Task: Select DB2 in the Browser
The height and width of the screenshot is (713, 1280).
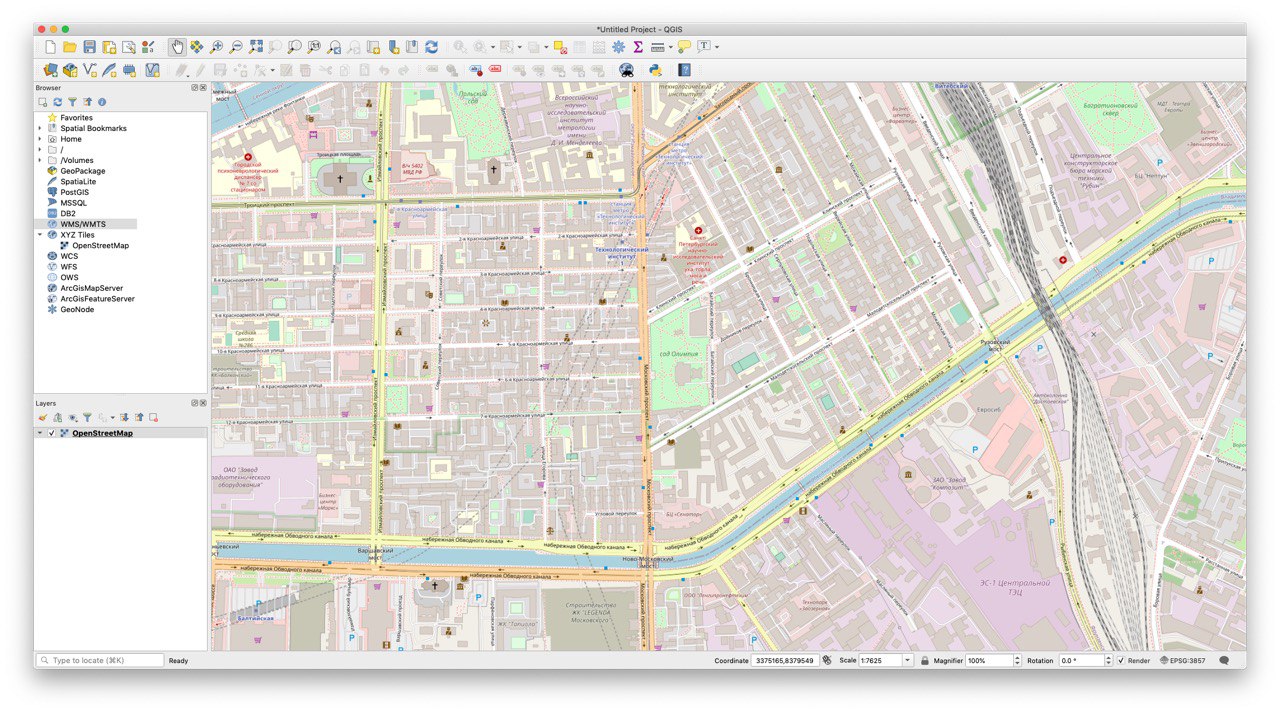Action: tap(68, 213)
